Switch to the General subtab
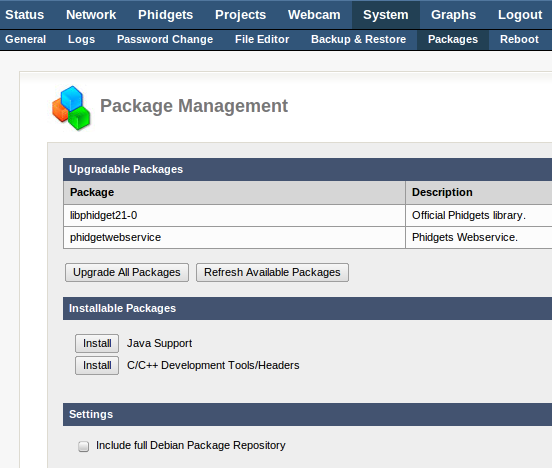Screen dimensions: 552x468 tap(26, 39)
